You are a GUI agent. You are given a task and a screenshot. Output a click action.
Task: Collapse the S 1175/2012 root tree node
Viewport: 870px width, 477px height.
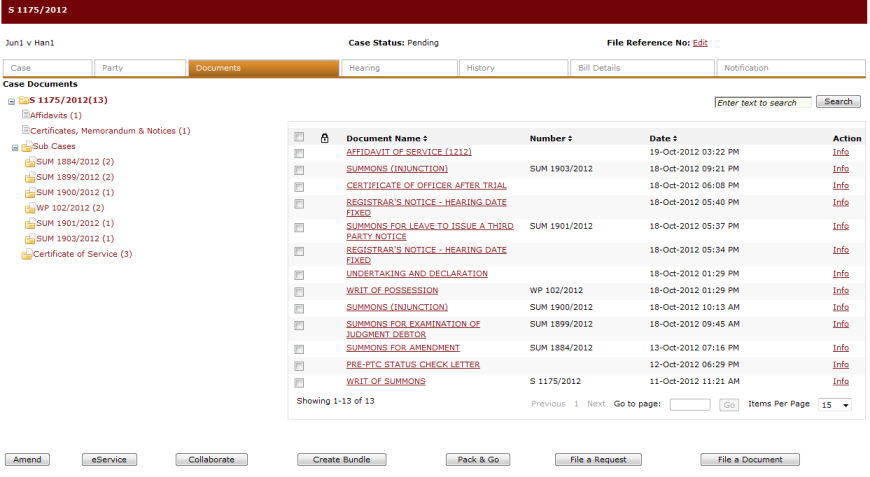coord(11,101)
